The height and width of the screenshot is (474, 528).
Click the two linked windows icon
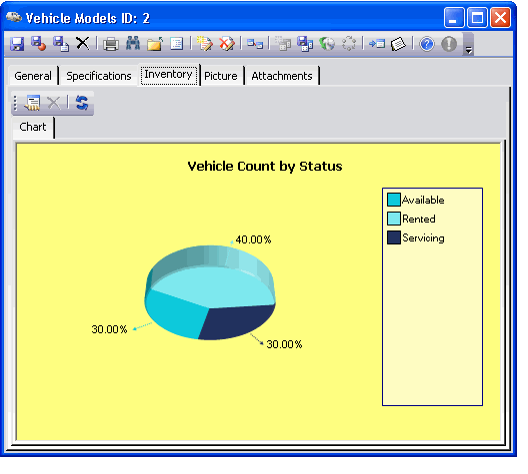coord(255,44)
